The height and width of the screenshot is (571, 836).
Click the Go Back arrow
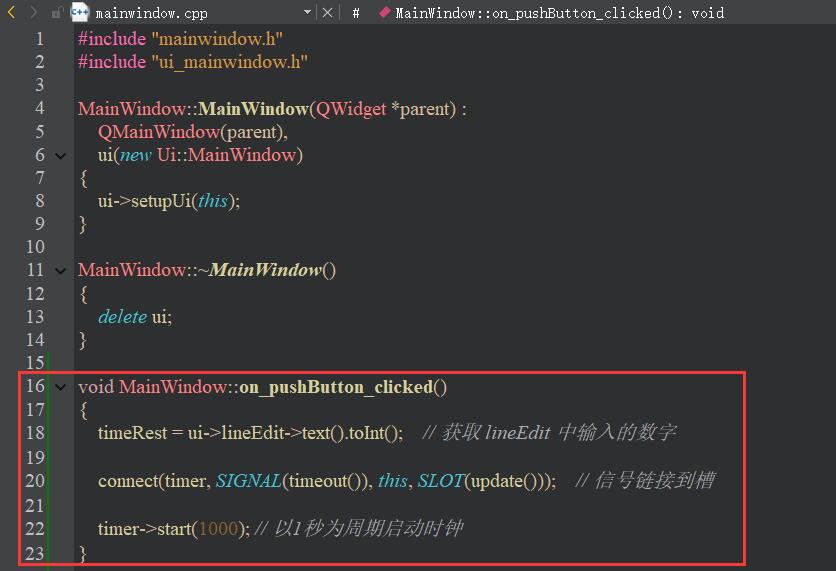pyautogui.click(x=12, y=13)
